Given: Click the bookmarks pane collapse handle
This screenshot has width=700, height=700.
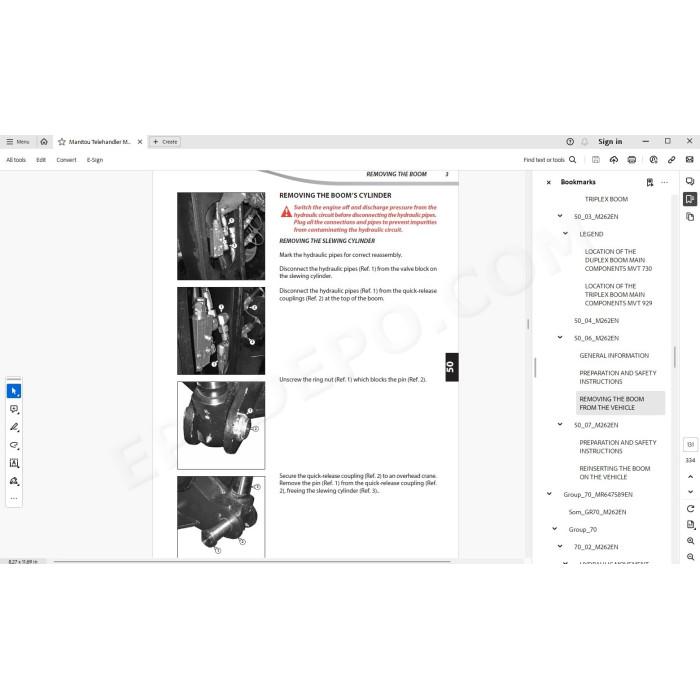Looking at the screenshot, I should pos(535,367).
